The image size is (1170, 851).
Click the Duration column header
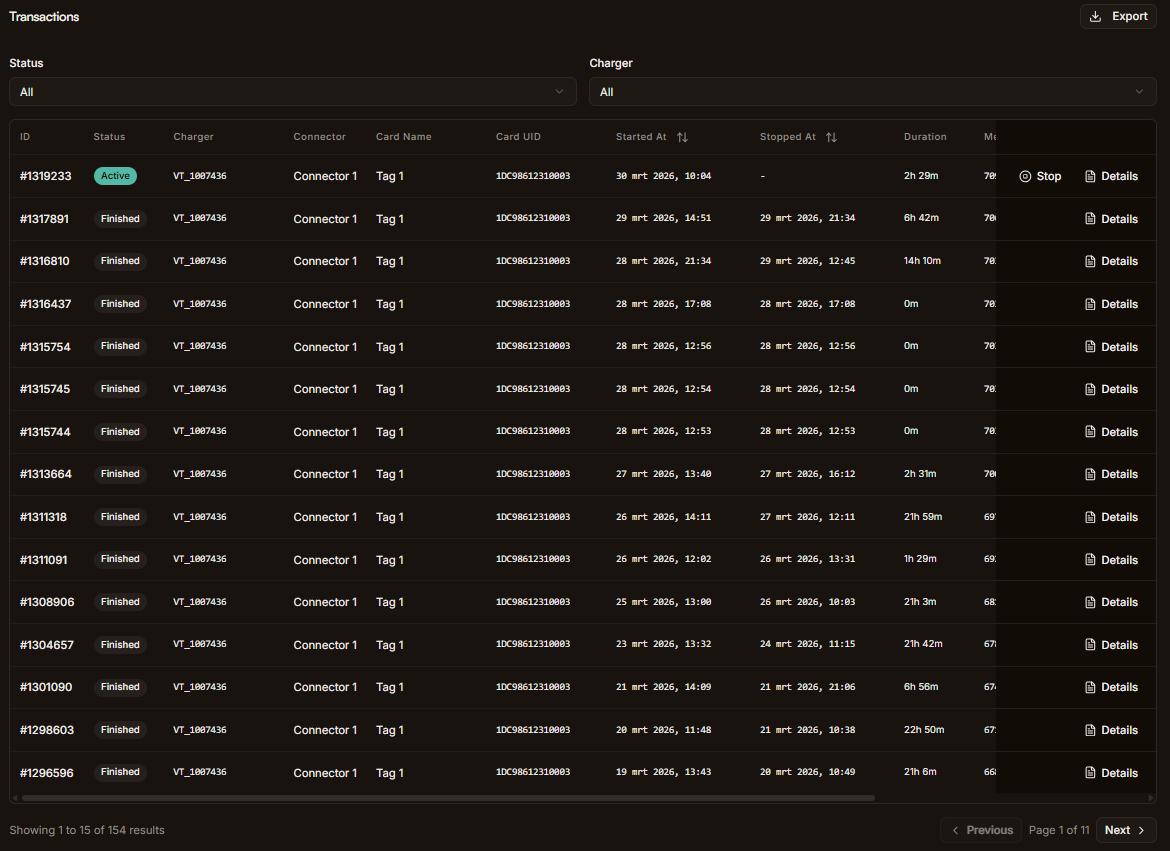(x=925, y=137)
